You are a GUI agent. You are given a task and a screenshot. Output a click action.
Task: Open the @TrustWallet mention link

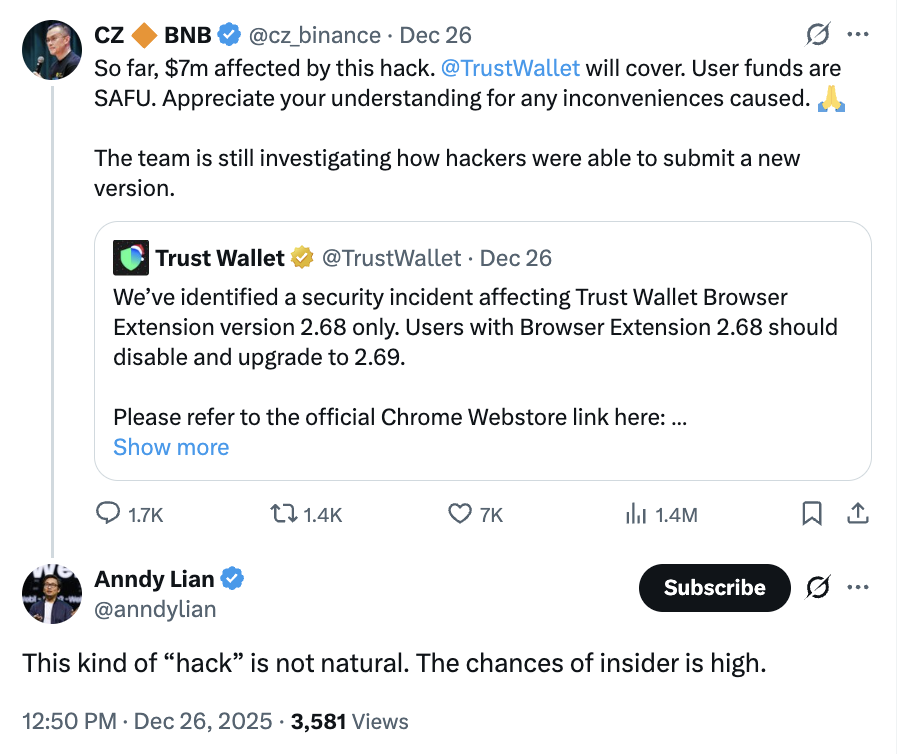(x=511, y=67)
